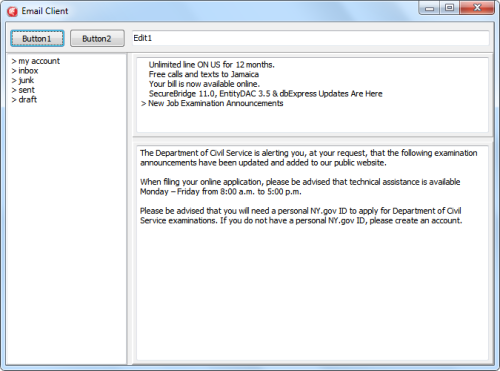
Task: Open the draft folder
Action: click(x=27, y=100)
